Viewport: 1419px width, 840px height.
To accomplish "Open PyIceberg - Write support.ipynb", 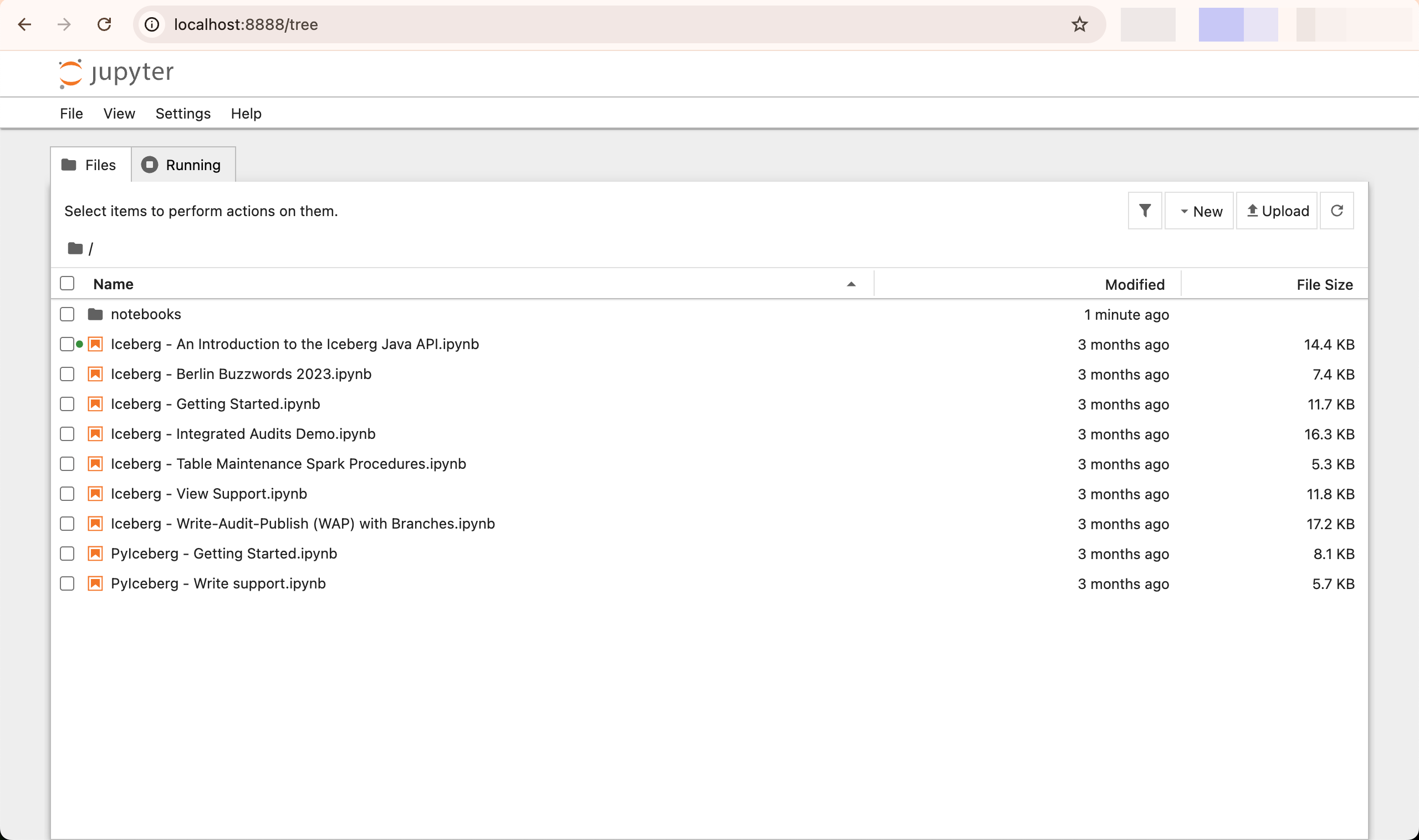I will pyautogui.click(x=218, y=583).
